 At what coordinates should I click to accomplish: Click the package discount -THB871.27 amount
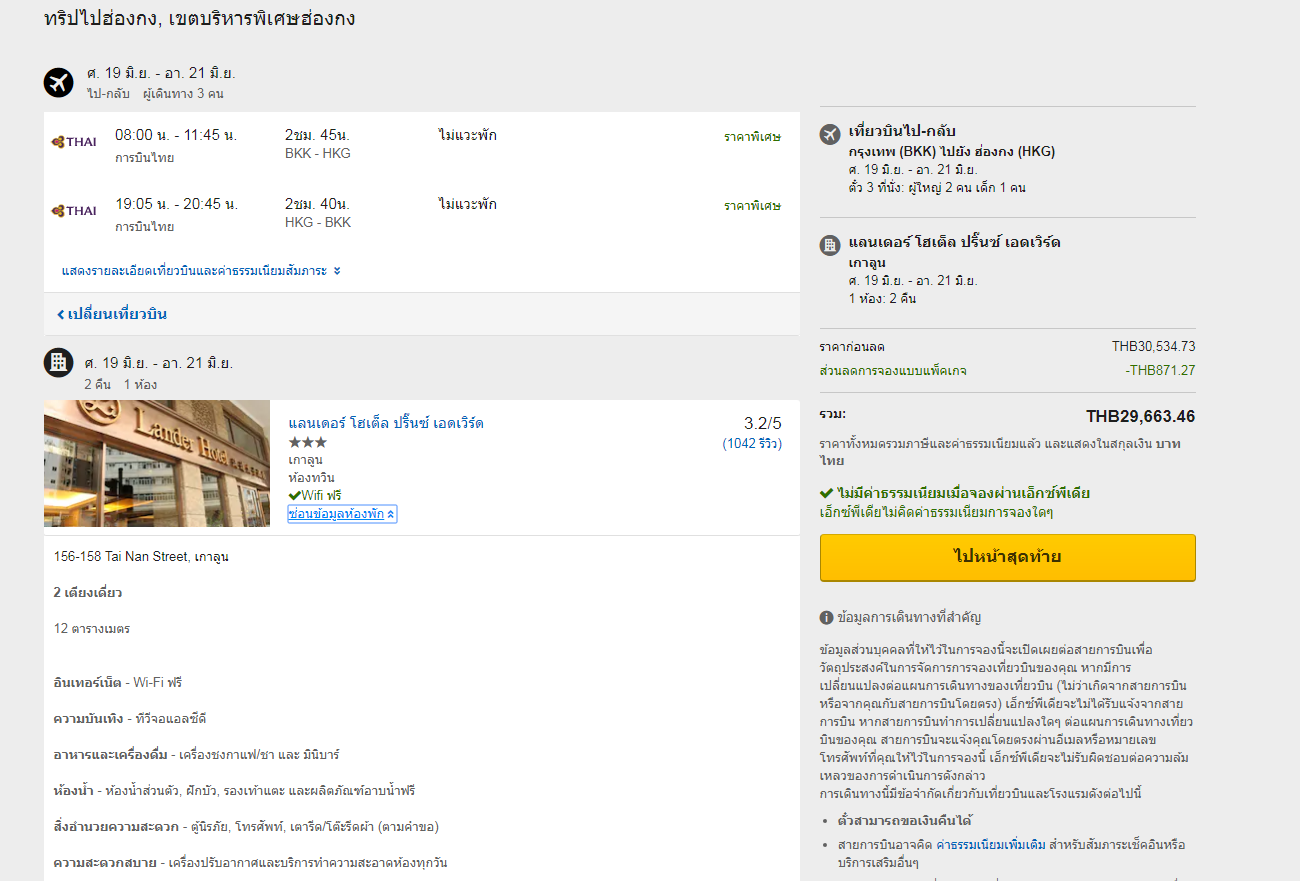pos(1160,371)
